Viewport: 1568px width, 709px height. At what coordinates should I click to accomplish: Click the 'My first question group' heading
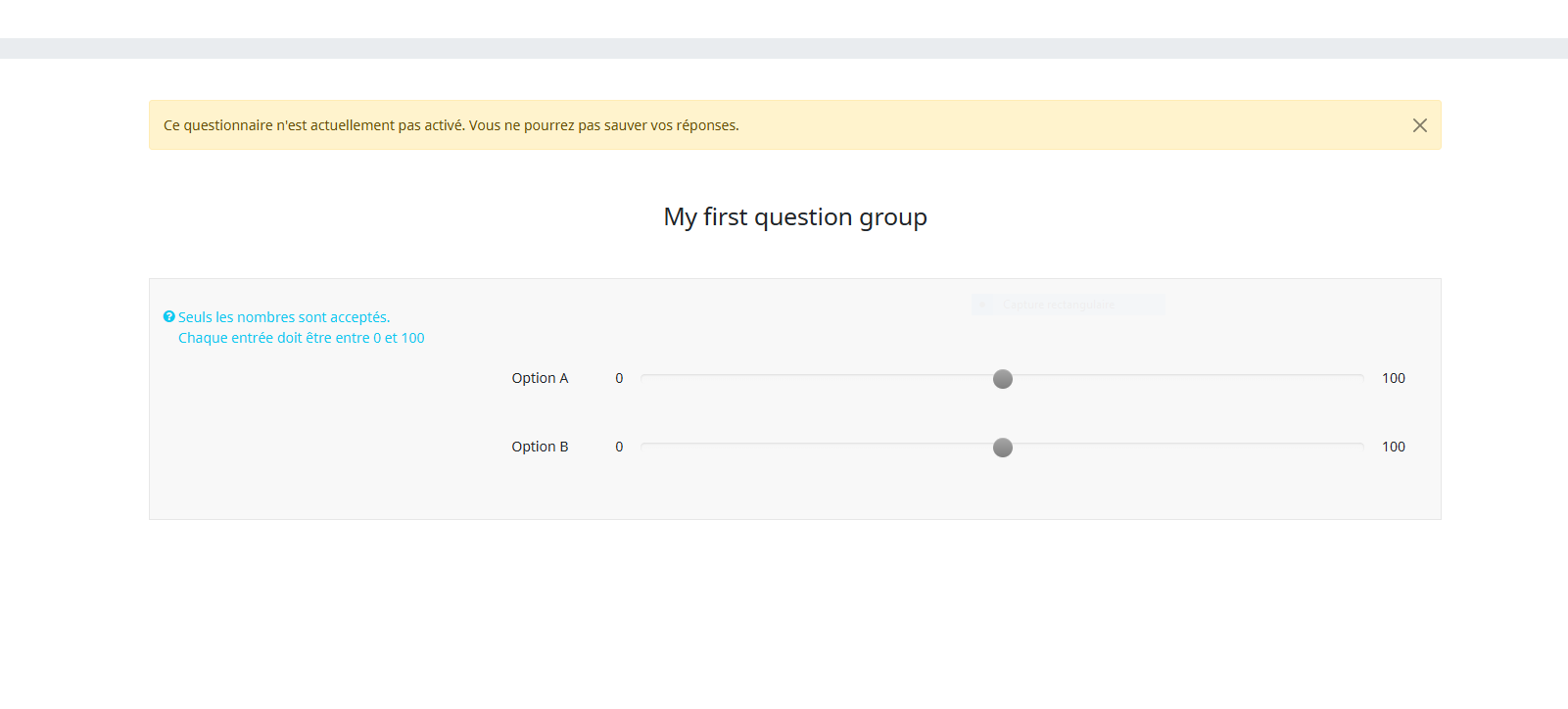794,216
